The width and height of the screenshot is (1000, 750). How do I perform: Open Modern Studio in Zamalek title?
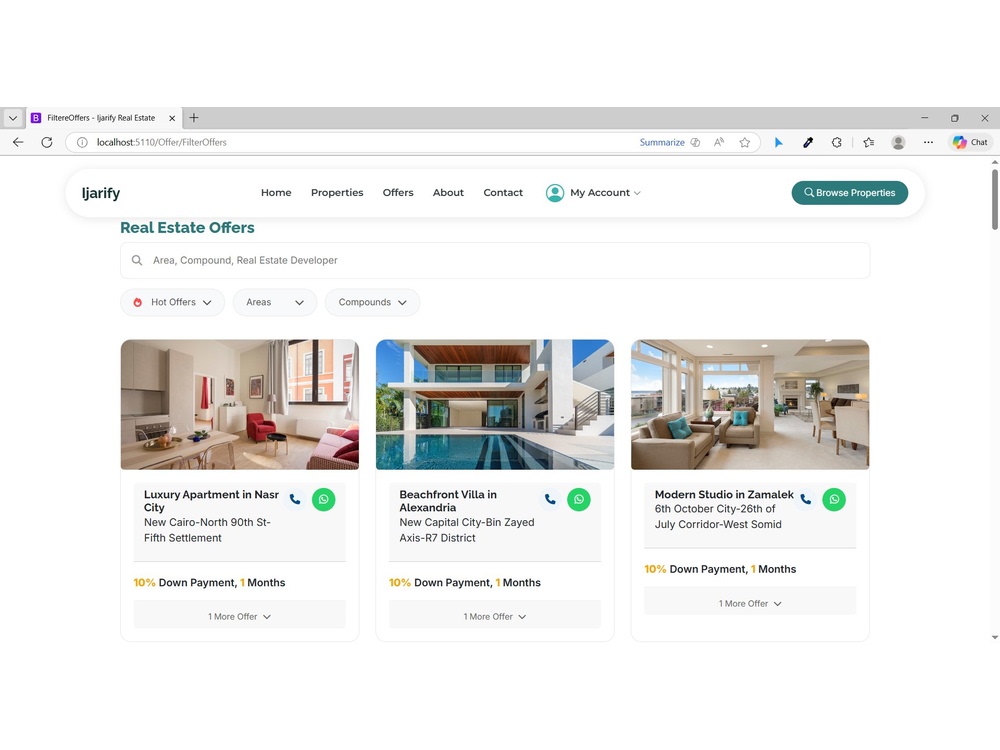click(724, 494)
